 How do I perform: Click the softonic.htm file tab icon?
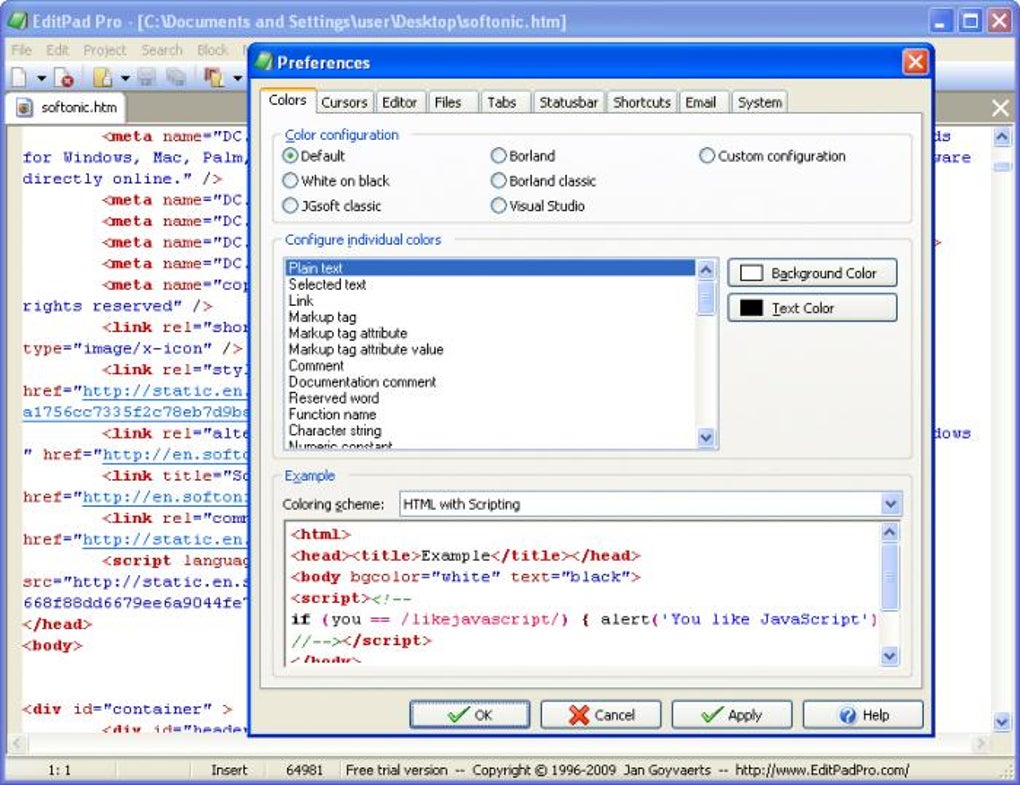(24, 107)
